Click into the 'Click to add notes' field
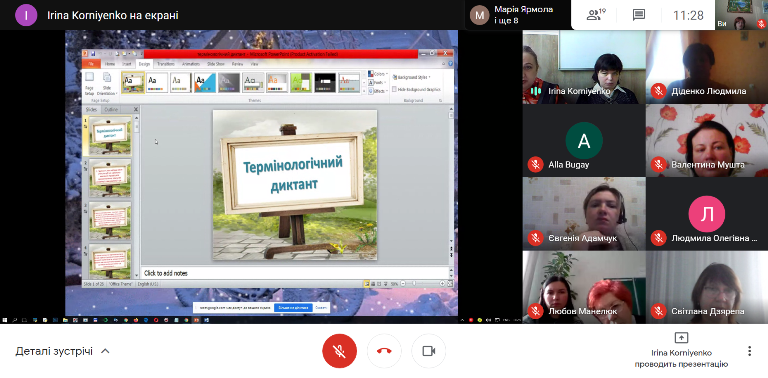The height and width of the screenshot is (378, 768). (295, 273)
